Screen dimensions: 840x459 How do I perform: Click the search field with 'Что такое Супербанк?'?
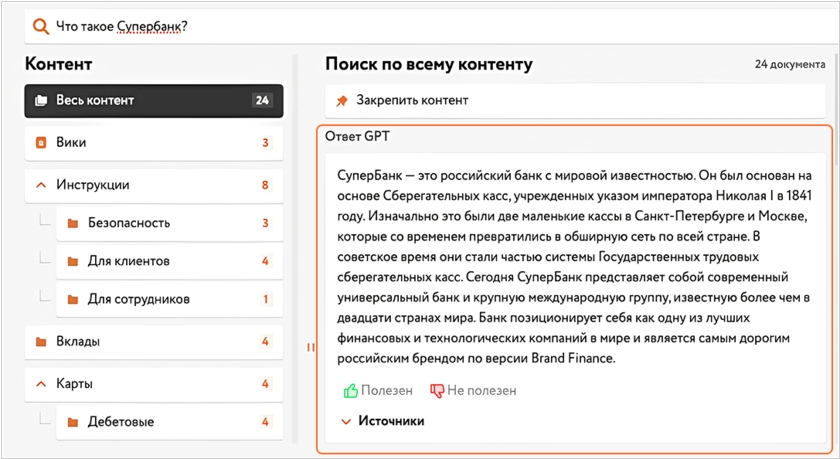[x=431, y=26]
